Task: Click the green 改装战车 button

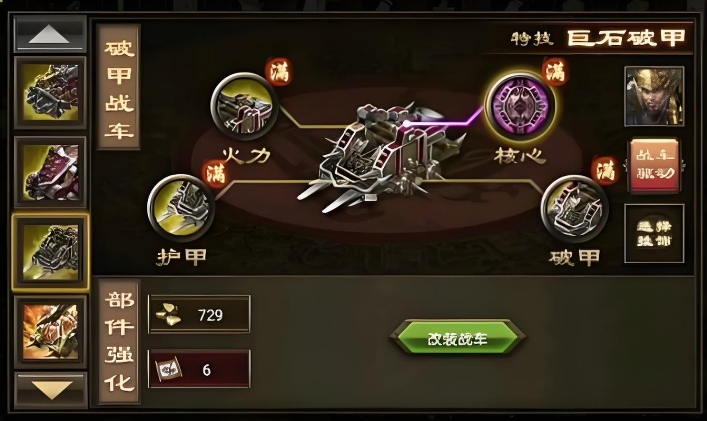Action: click(457, 338)
